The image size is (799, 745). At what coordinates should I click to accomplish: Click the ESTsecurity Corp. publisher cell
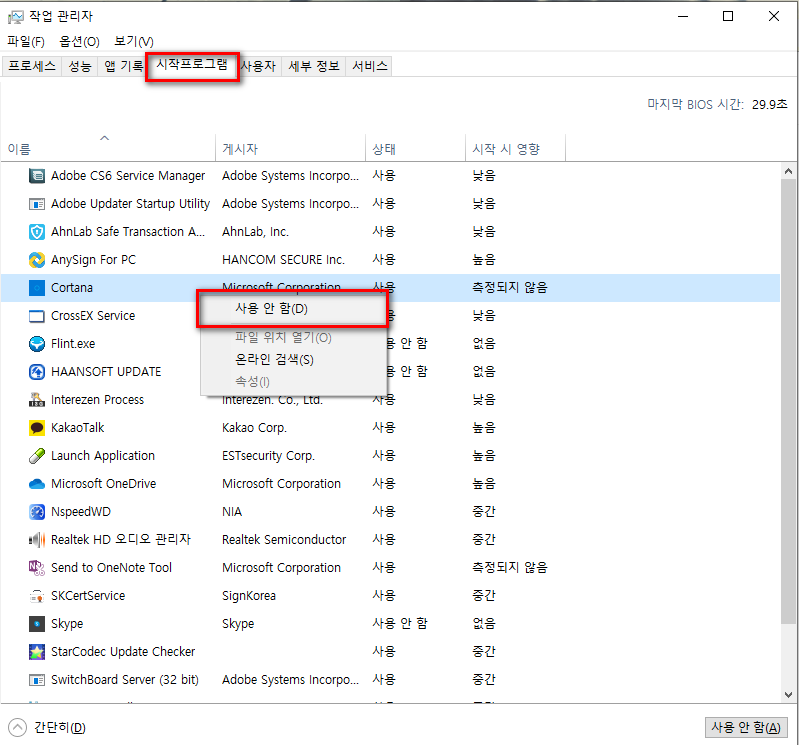coord(269,456)
